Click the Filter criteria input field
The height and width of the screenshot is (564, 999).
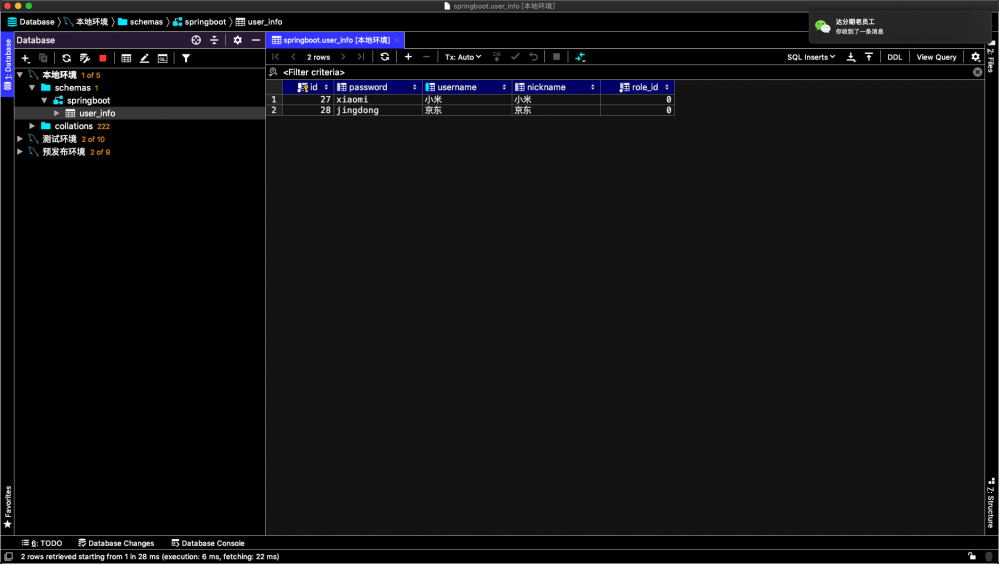[624, 72]
